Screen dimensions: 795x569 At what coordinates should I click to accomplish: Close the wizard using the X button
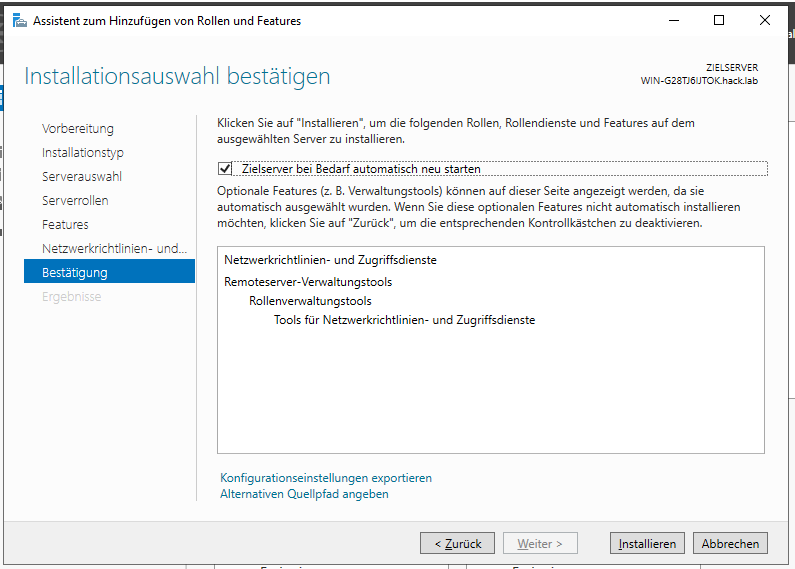point(766,20)
